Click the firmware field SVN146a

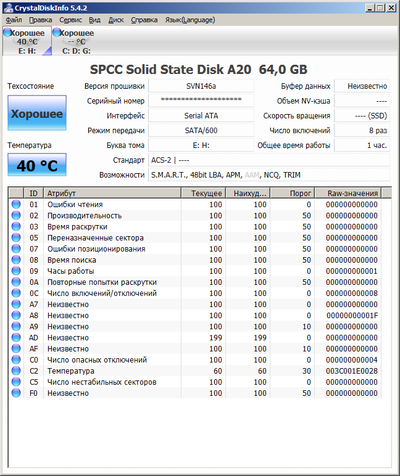(201, 86)
